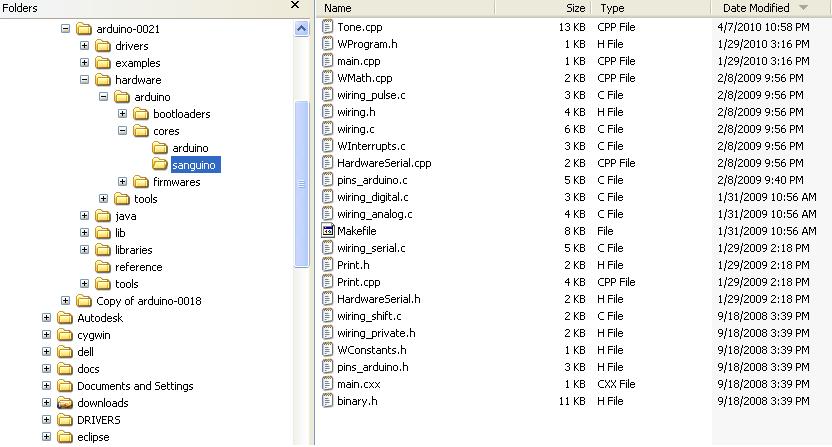Click the WMath.cpp file icon
Image resolution: width=832 pixels, height=447 pixels.
click(327, 78)
